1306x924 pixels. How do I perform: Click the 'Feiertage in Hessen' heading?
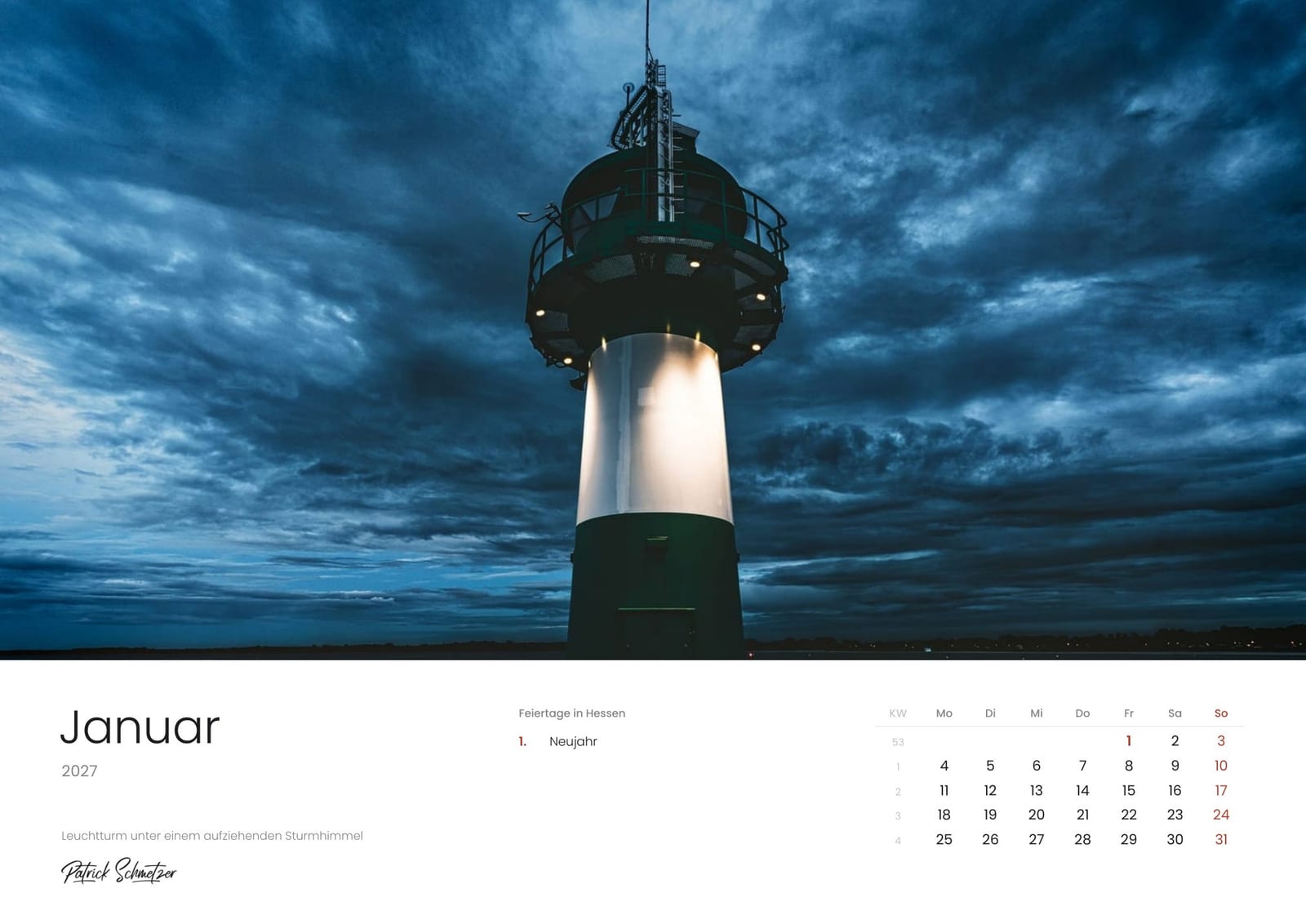[x=572, y=713]
